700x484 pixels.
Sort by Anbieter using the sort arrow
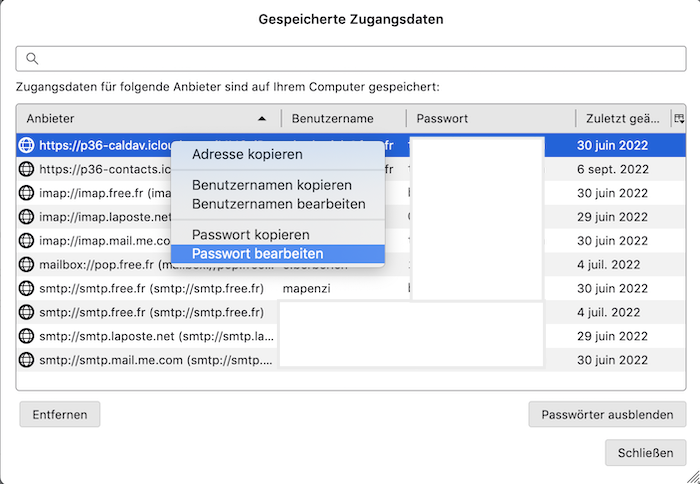262,119
